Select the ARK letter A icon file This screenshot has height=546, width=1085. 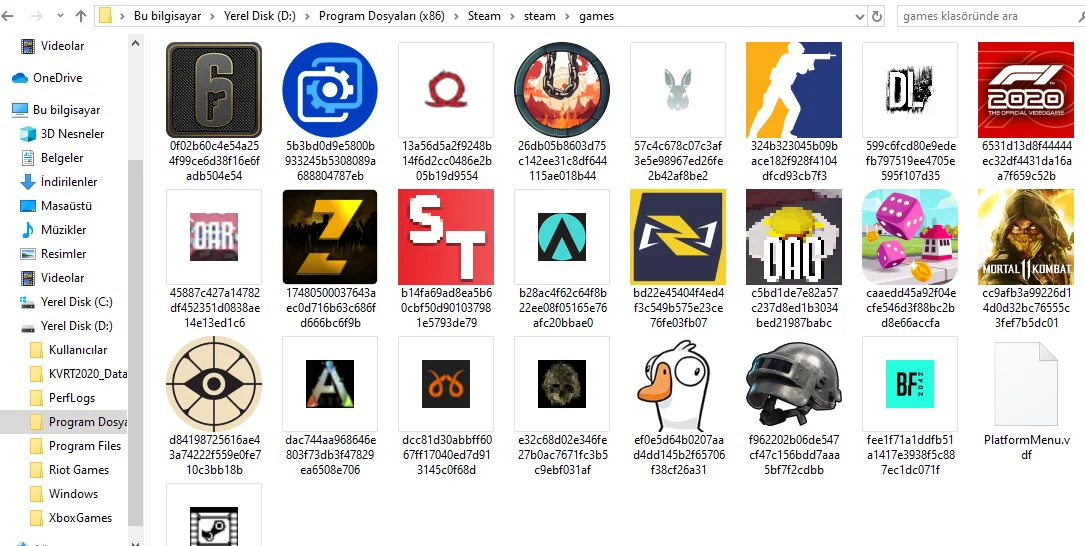point(330,384)
